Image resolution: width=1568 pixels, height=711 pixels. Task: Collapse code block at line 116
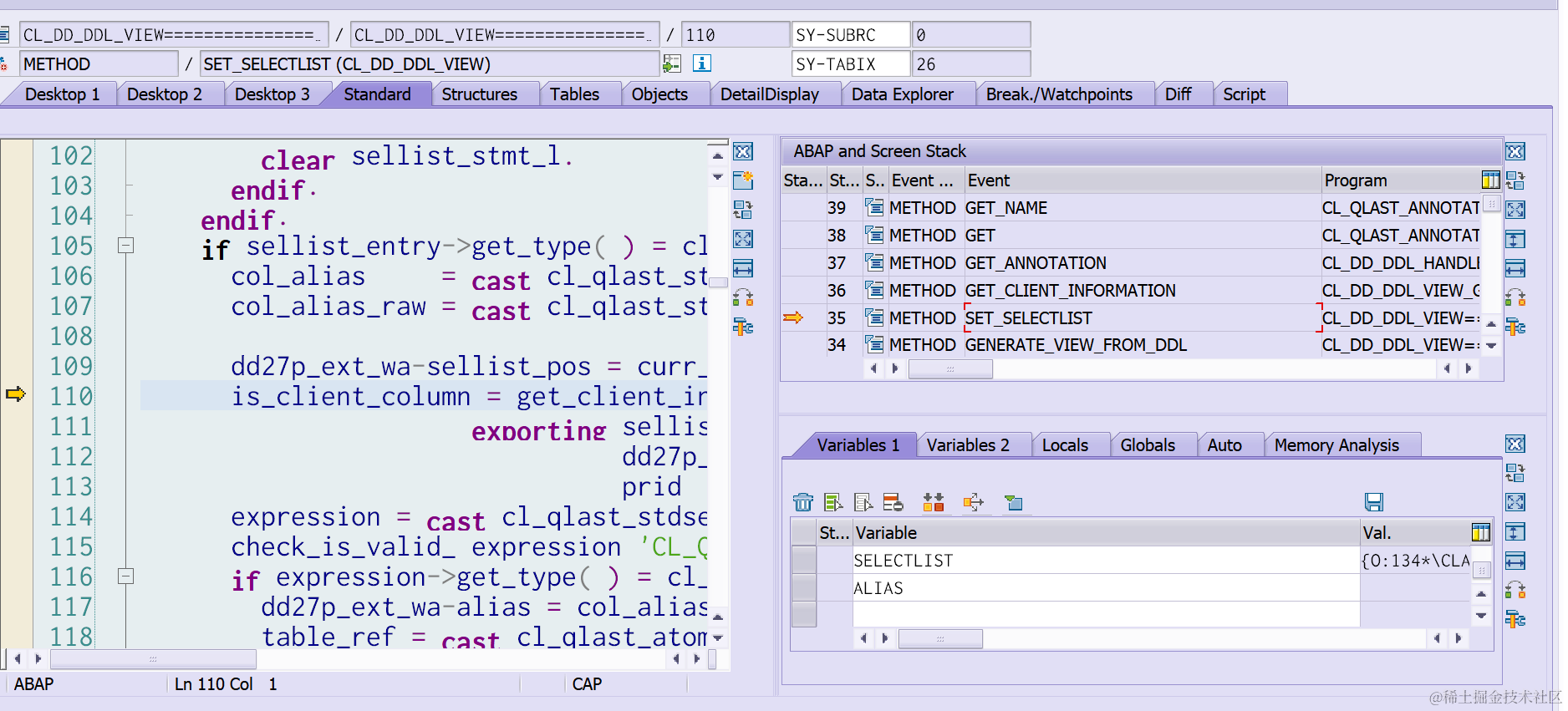click(126, 576)
